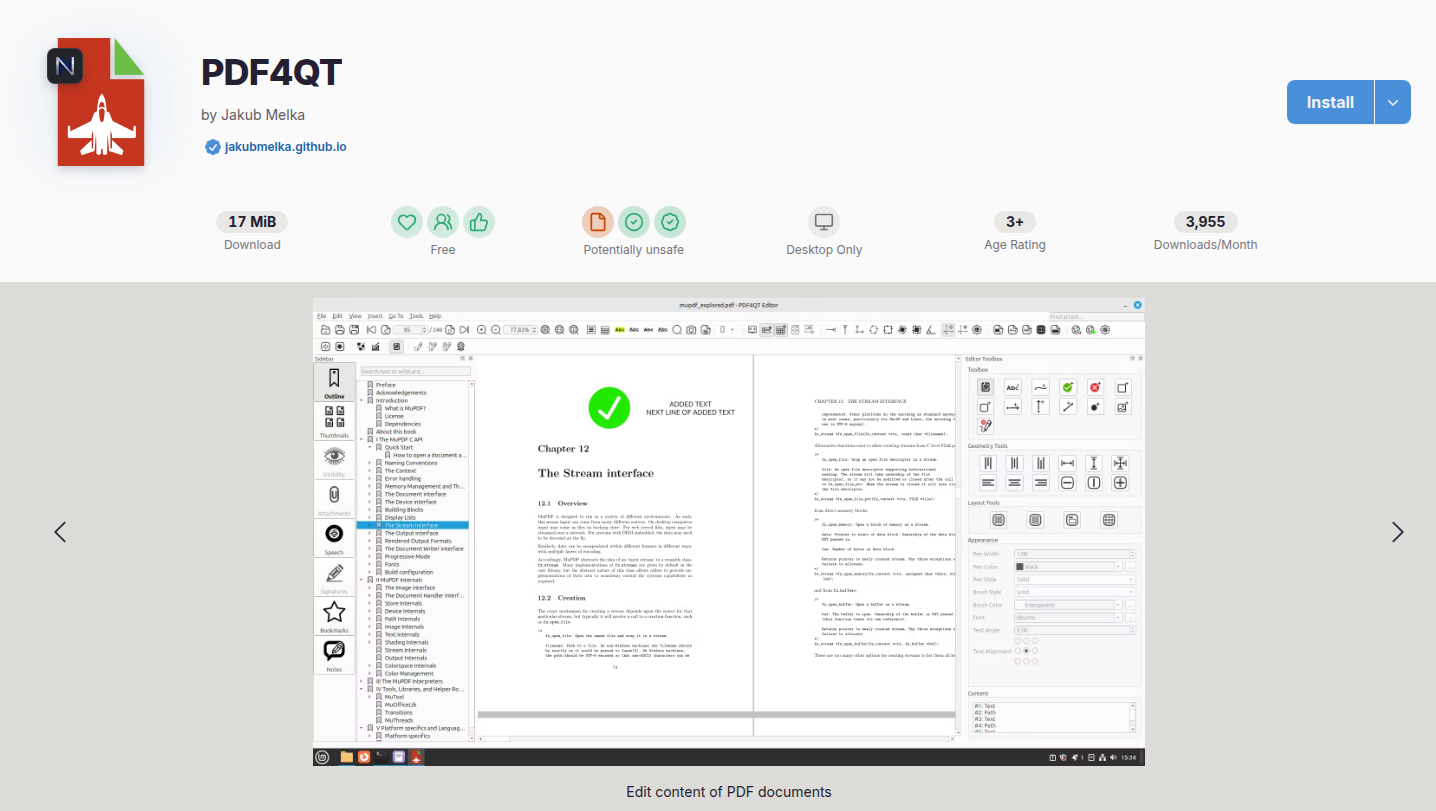Screen dimensions: 1436x811
Task: Select the center Text Alignment radio button
Action: (1027, 651)
